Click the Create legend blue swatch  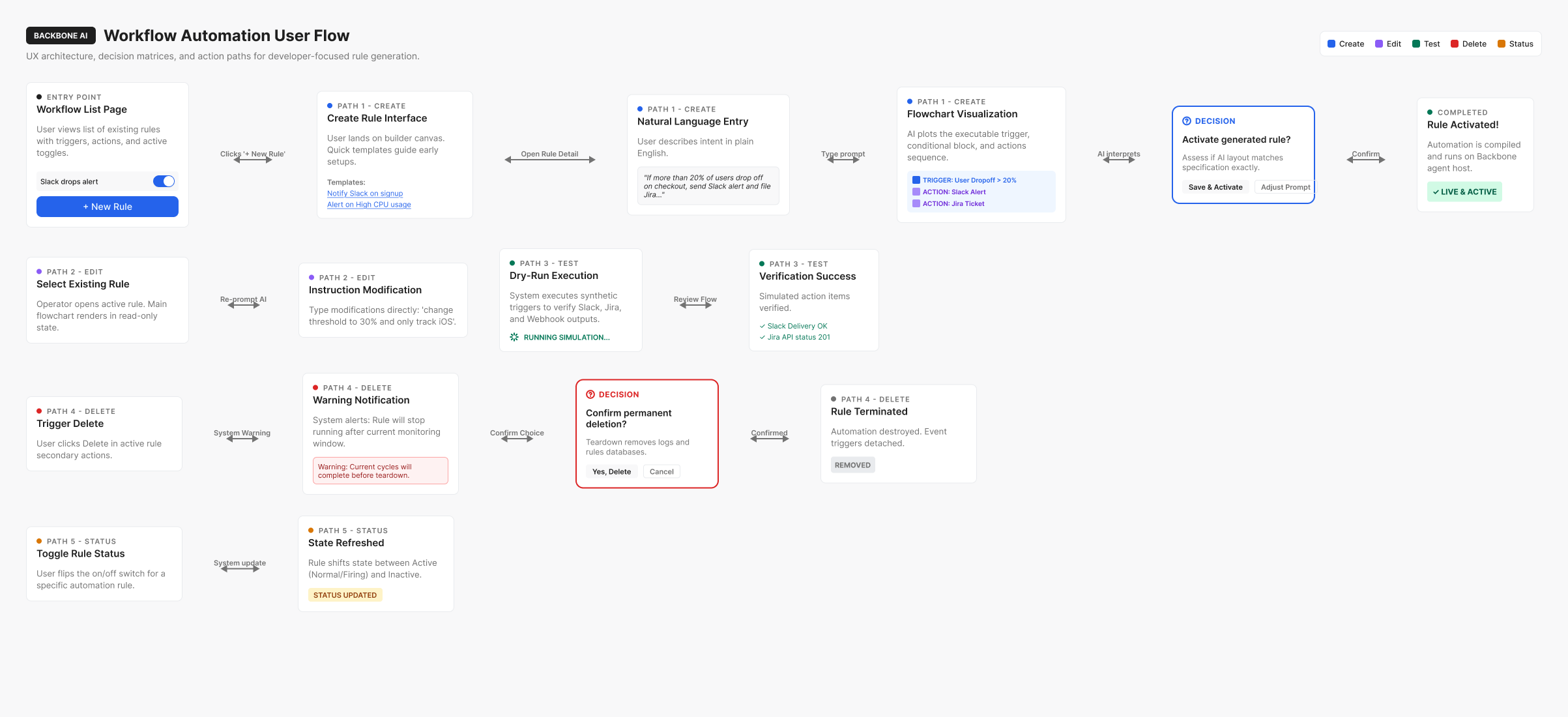pyautogui.click(x=1331, y=44)
